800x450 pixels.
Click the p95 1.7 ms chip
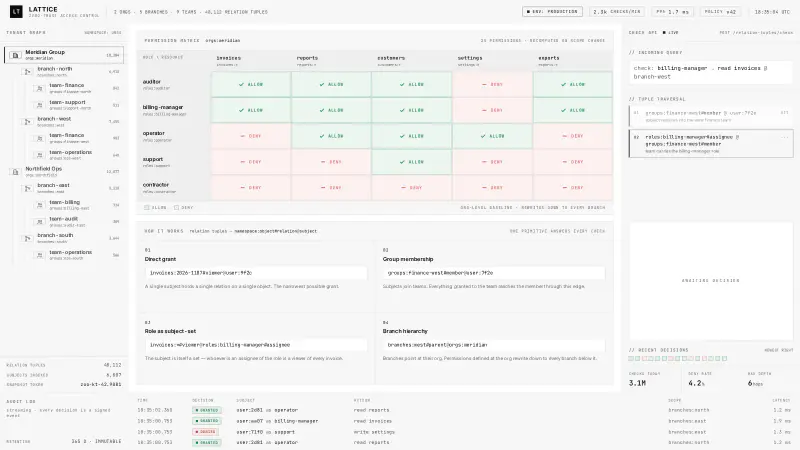coord(672,11)
